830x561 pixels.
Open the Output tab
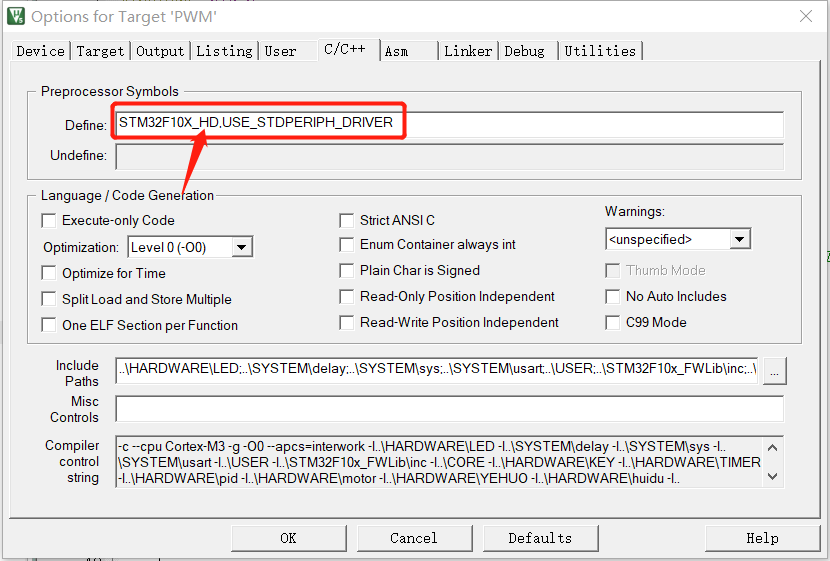click(160, 51)
